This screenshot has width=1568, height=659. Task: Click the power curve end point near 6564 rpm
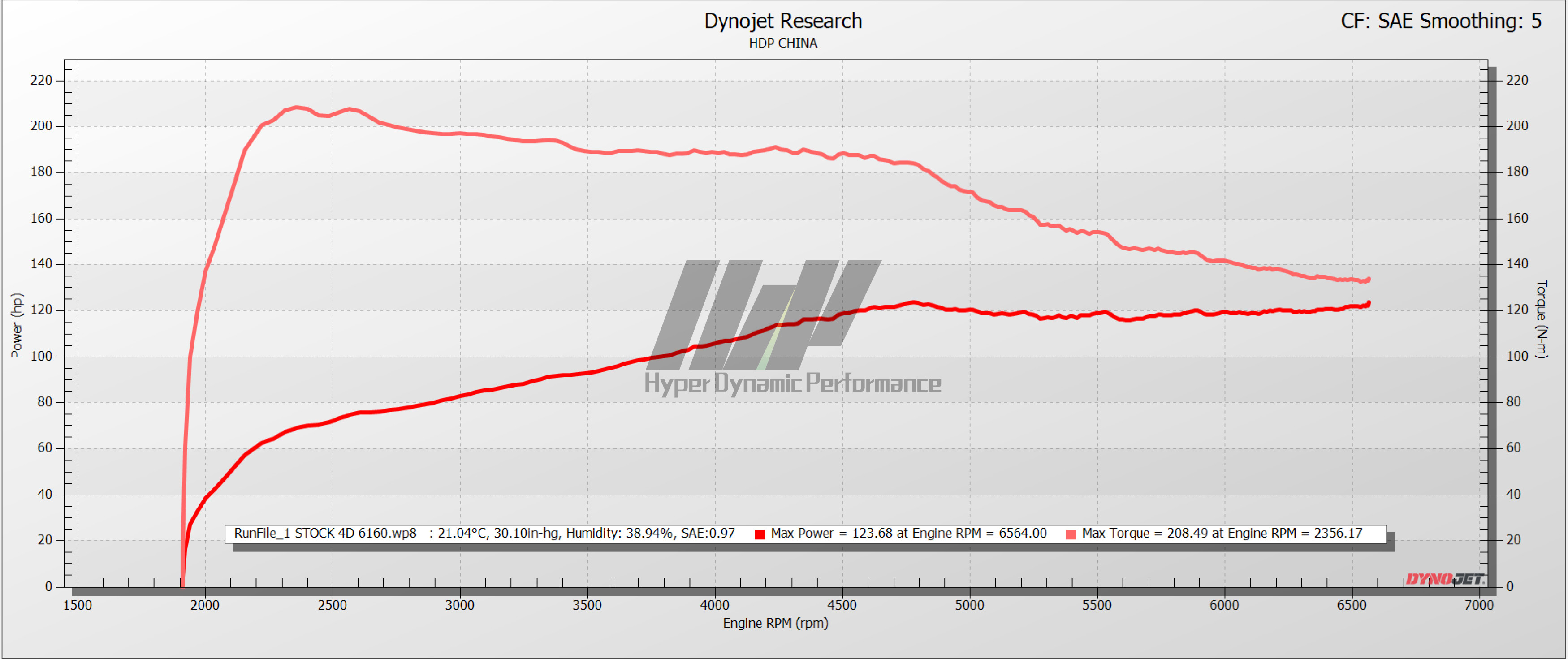tap(1368, 303)
